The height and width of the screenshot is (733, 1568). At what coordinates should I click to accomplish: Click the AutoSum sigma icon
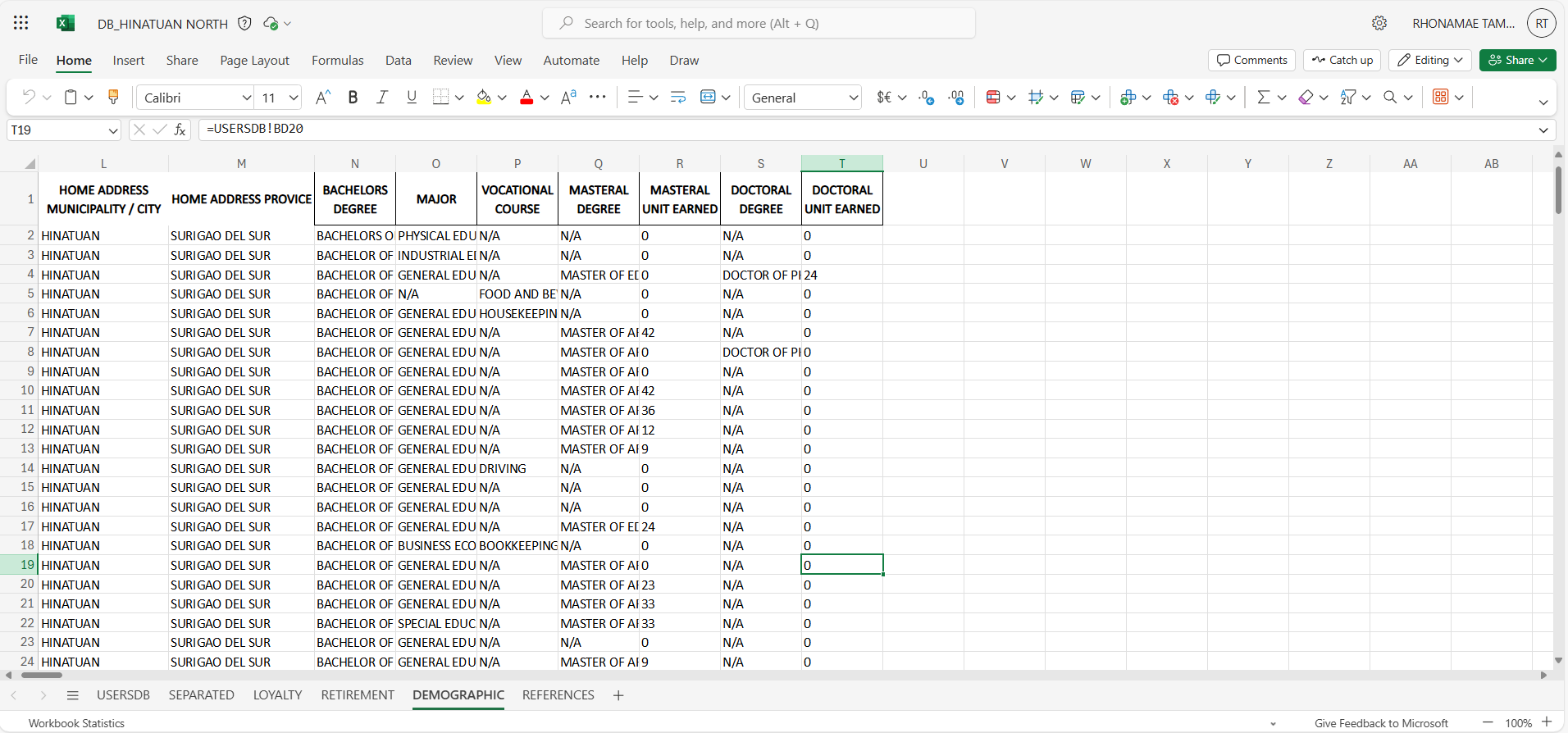(1263, 98)
